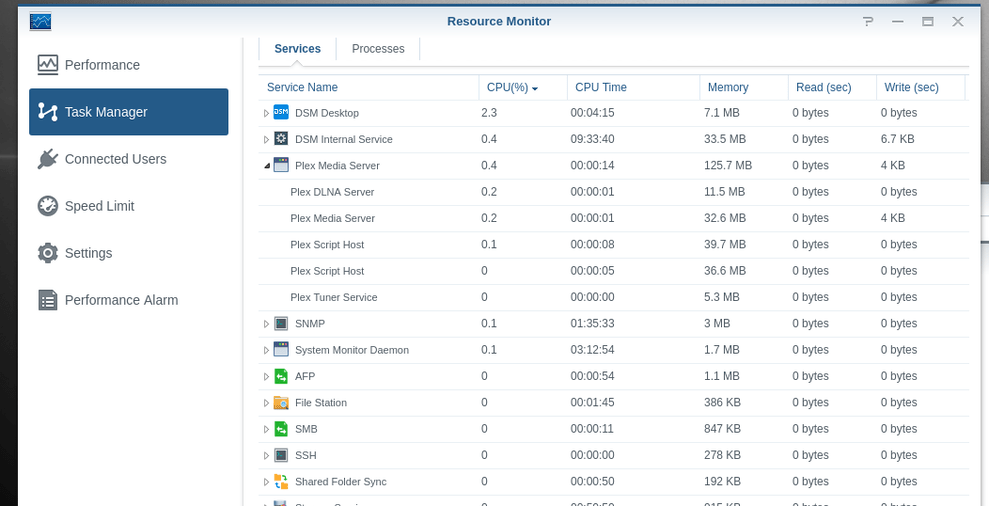
Task: Expand the AFP service row
Action: (x=266, y=377)
